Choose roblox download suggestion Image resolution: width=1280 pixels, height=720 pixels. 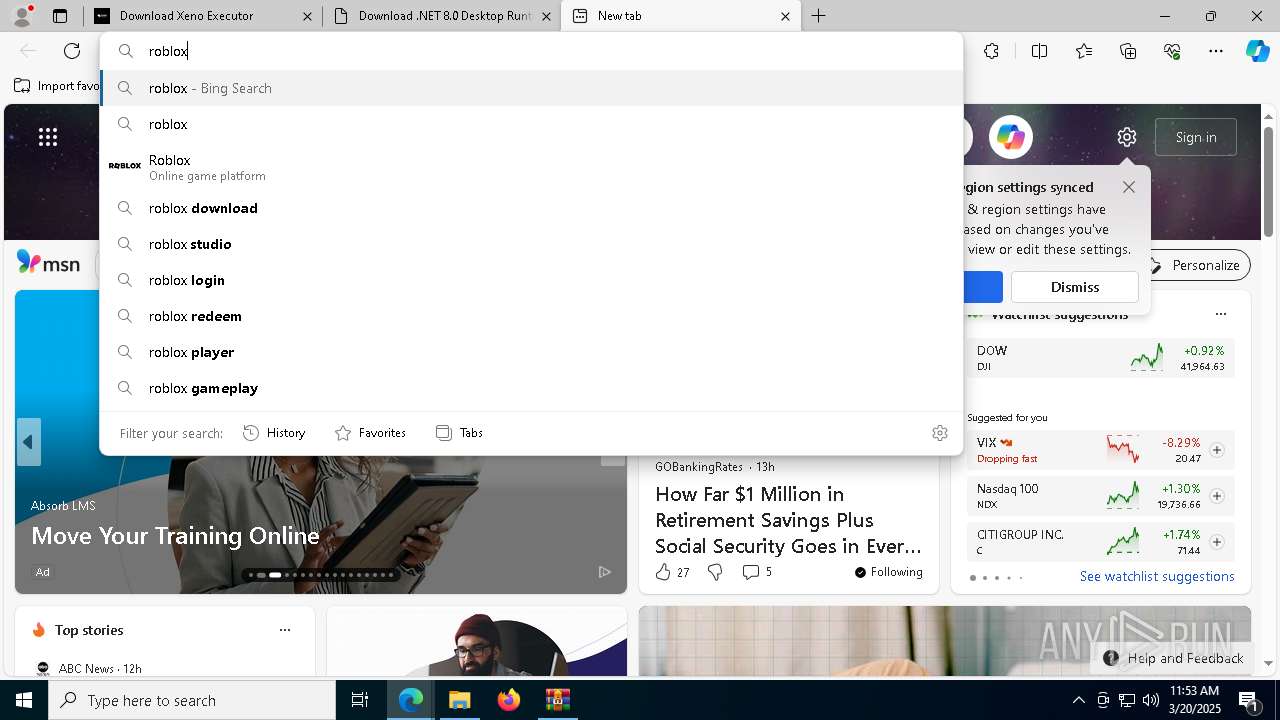[x=531, y=208]
